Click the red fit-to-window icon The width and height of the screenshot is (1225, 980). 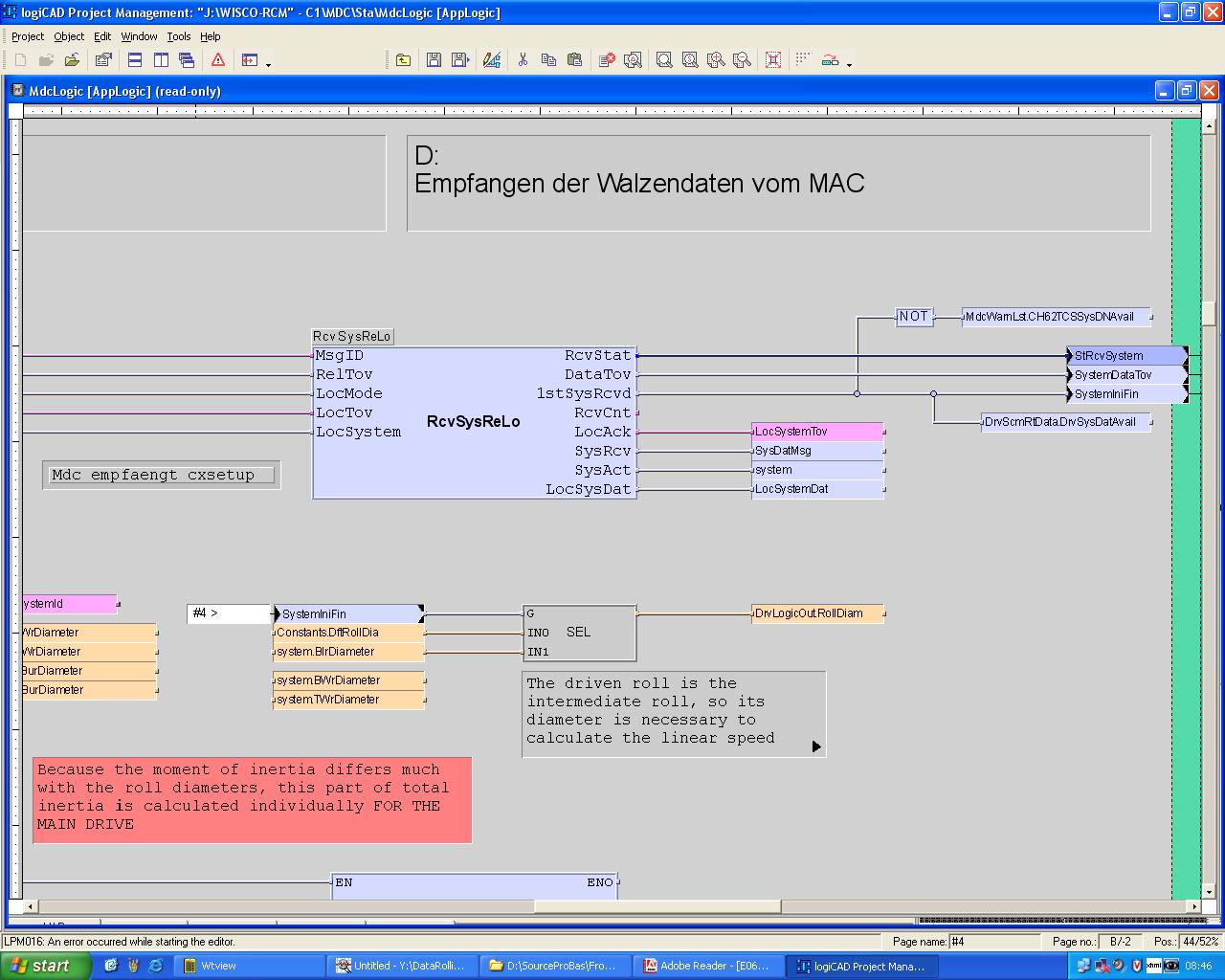tap(773, 60)
